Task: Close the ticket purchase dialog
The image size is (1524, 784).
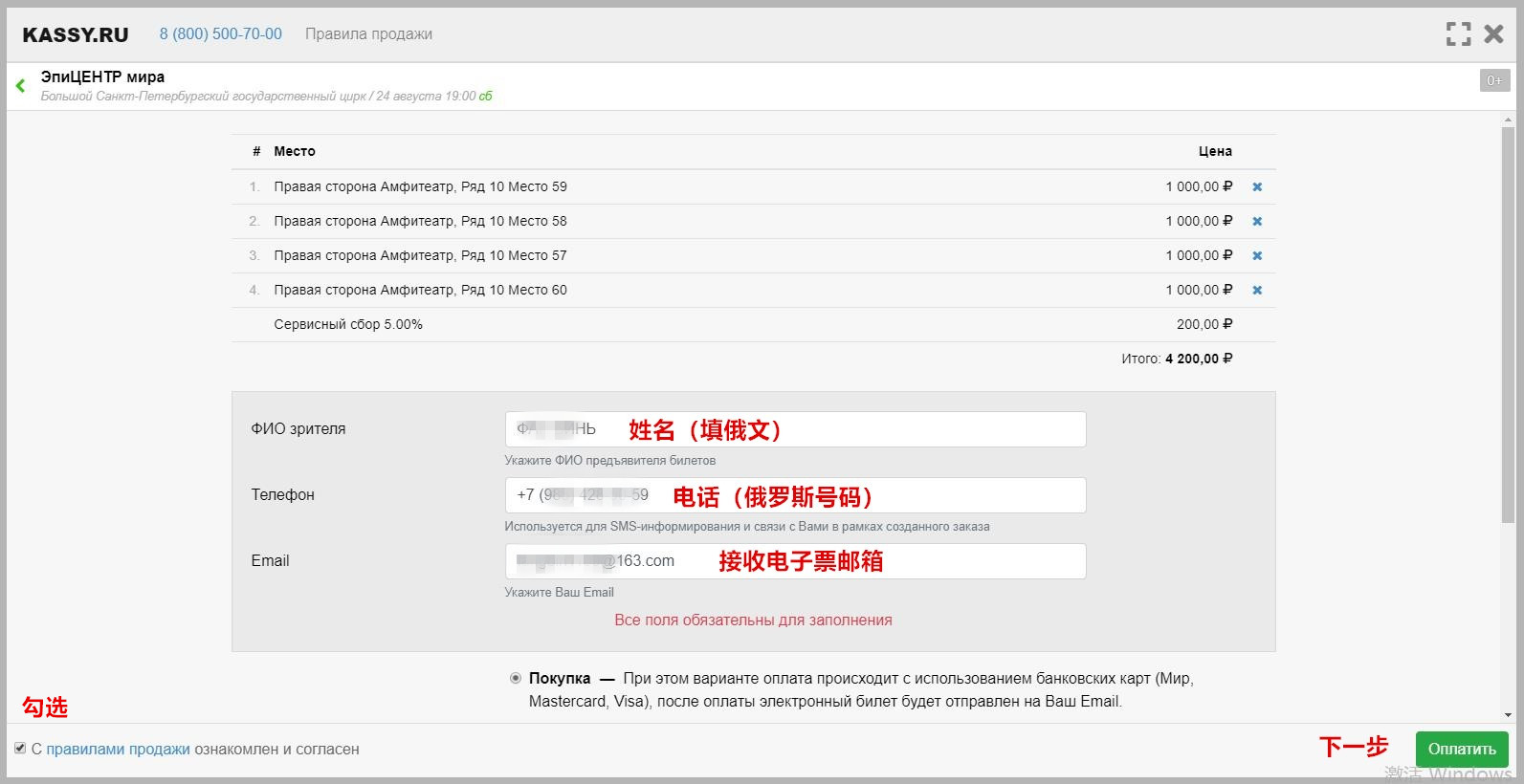Action: 1493,34
